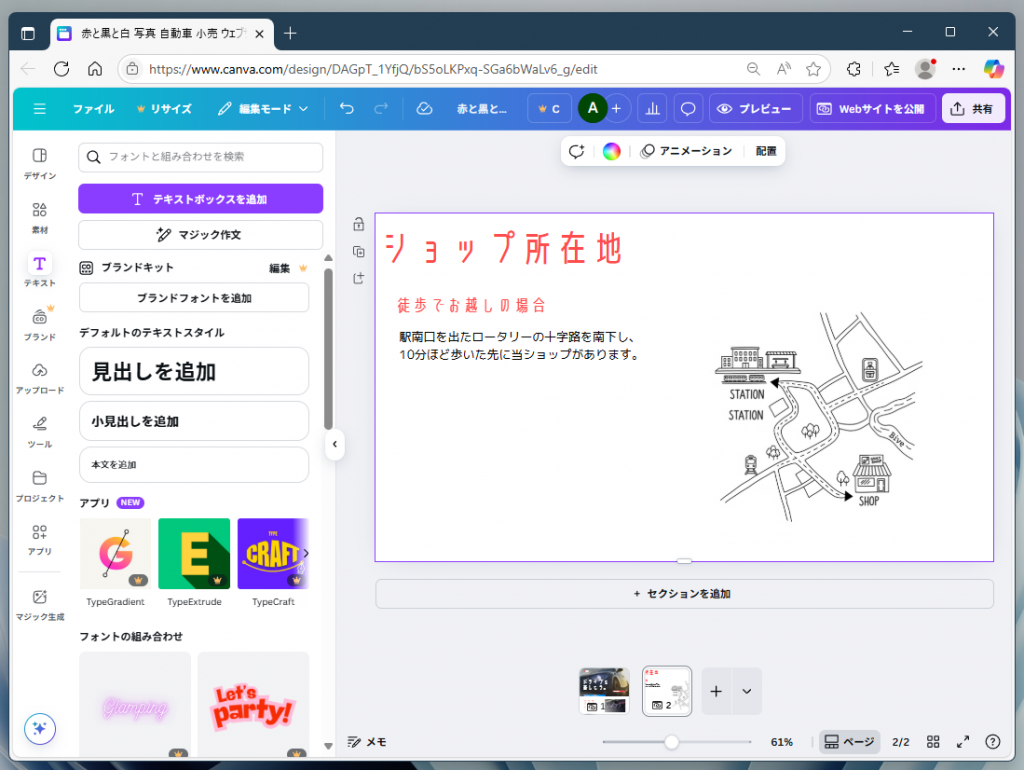Toggle the ページ view in the status bar
This screenshot has width=1024, height=770.
pyautogui.click(x=849, y=742)
